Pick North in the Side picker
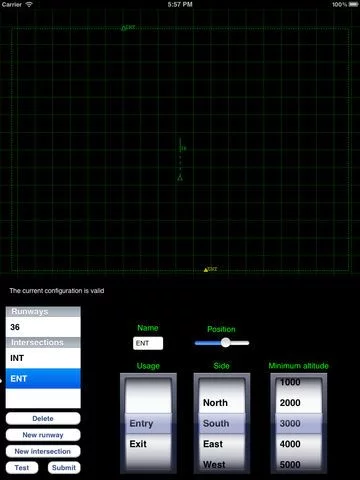 (222, 403)
